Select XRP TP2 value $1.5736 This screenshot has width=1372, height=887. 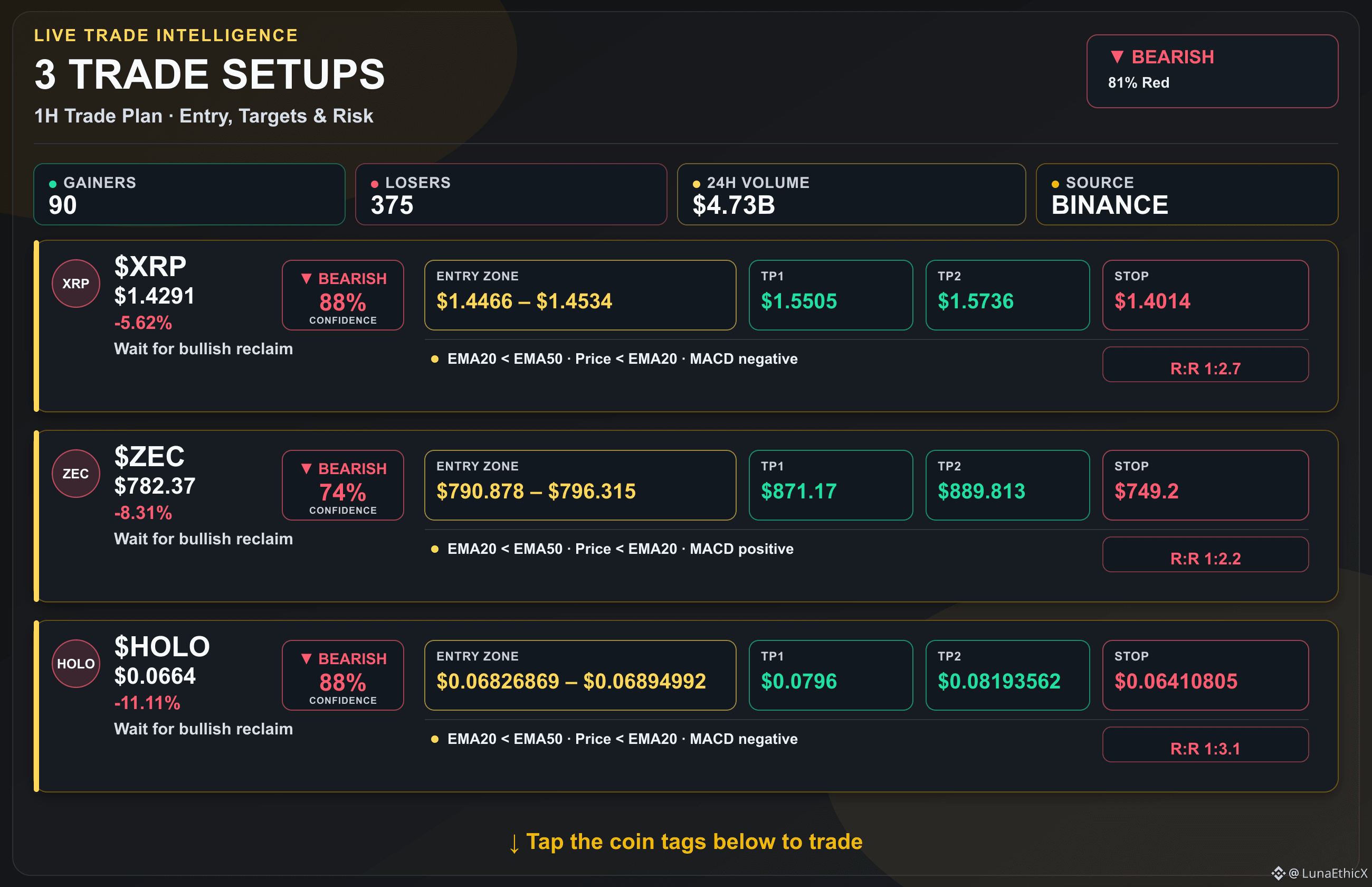(x=1008, y=296)
